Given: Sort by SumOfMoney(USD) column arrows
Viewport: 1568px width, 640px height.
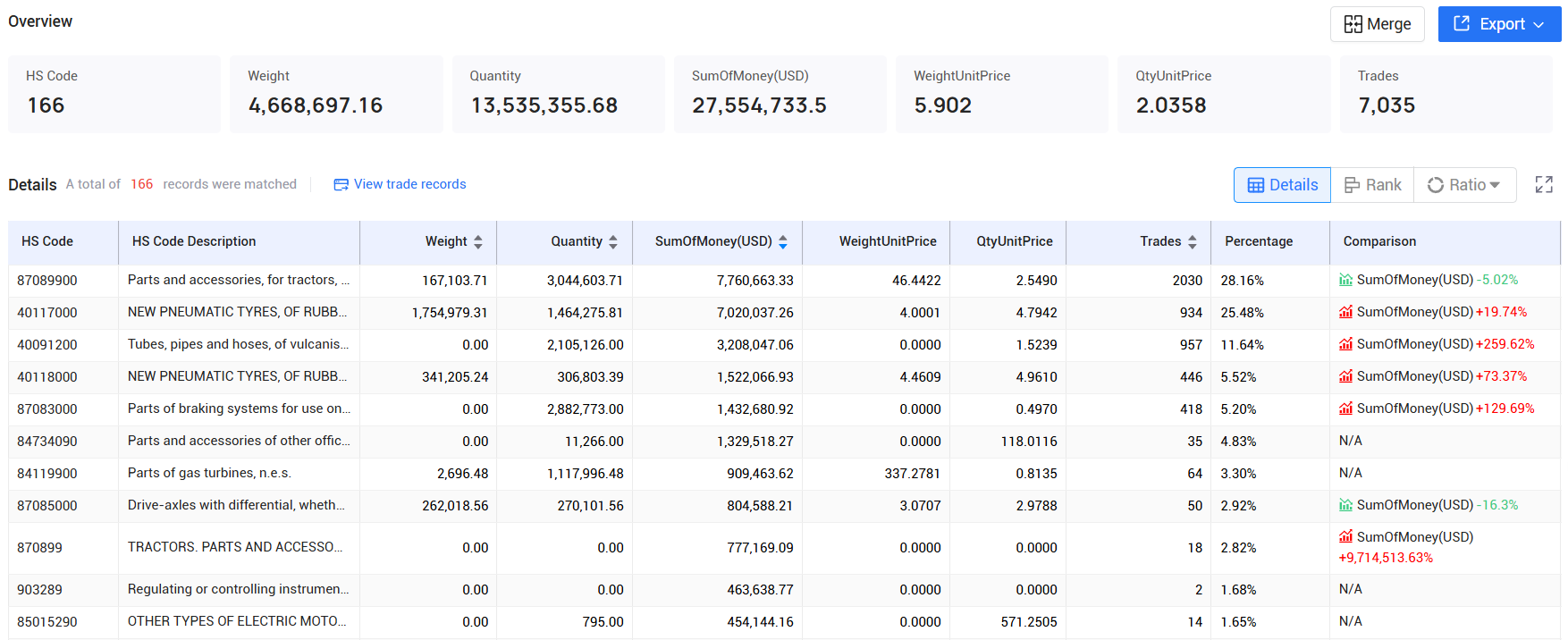Looking at the screenshot, I should tap(782, 242).
